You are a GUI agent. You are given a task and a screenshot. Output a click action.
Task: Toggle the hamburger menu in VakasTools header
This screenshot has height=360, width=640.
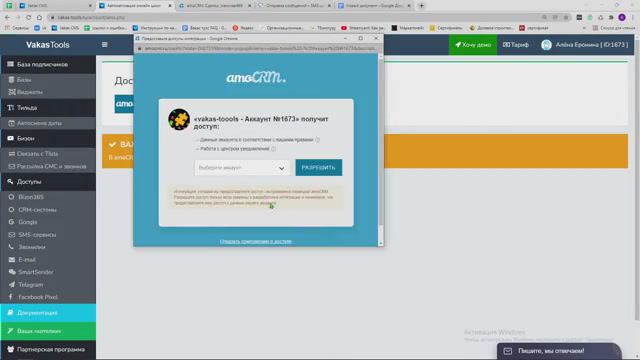(104, 44)
